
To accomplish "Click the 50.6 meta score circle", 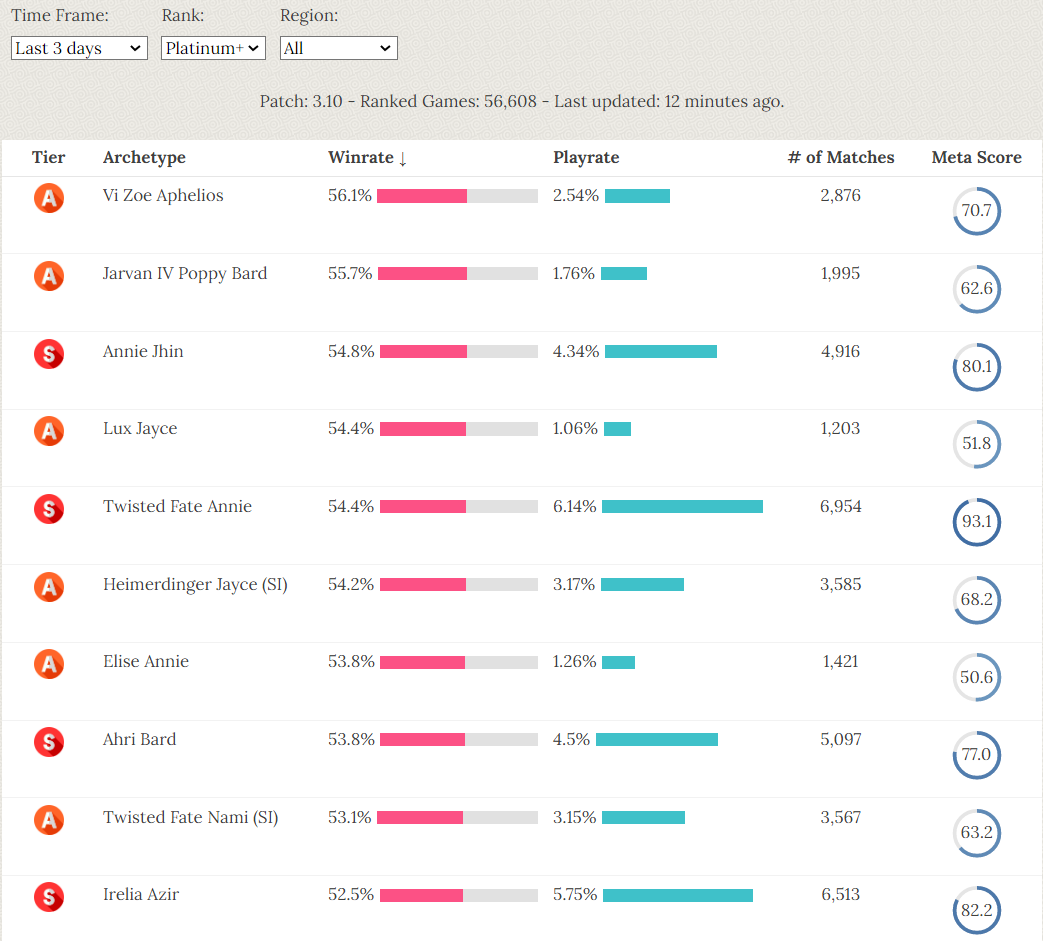I will pos(976,677).
